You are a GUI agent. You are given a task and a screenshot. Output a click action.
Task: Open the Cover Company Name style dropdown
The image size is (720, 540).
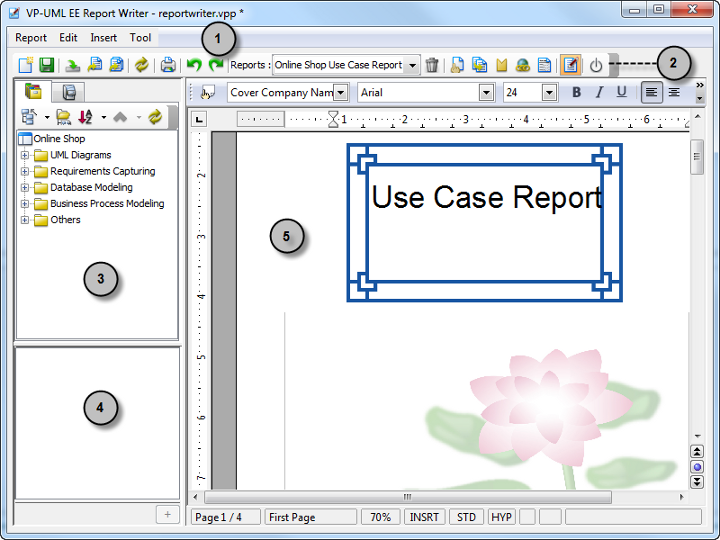[x=341, y=93]
